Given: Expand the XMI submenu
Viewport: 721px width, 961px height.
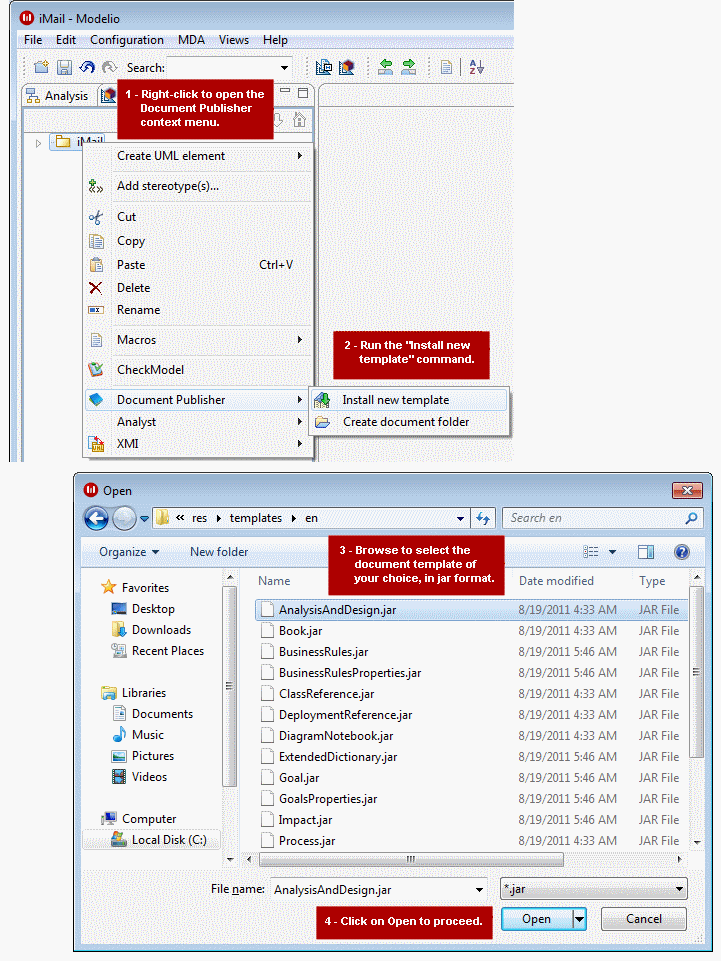Looking at the screenshot, I should [x=197, y=444].
